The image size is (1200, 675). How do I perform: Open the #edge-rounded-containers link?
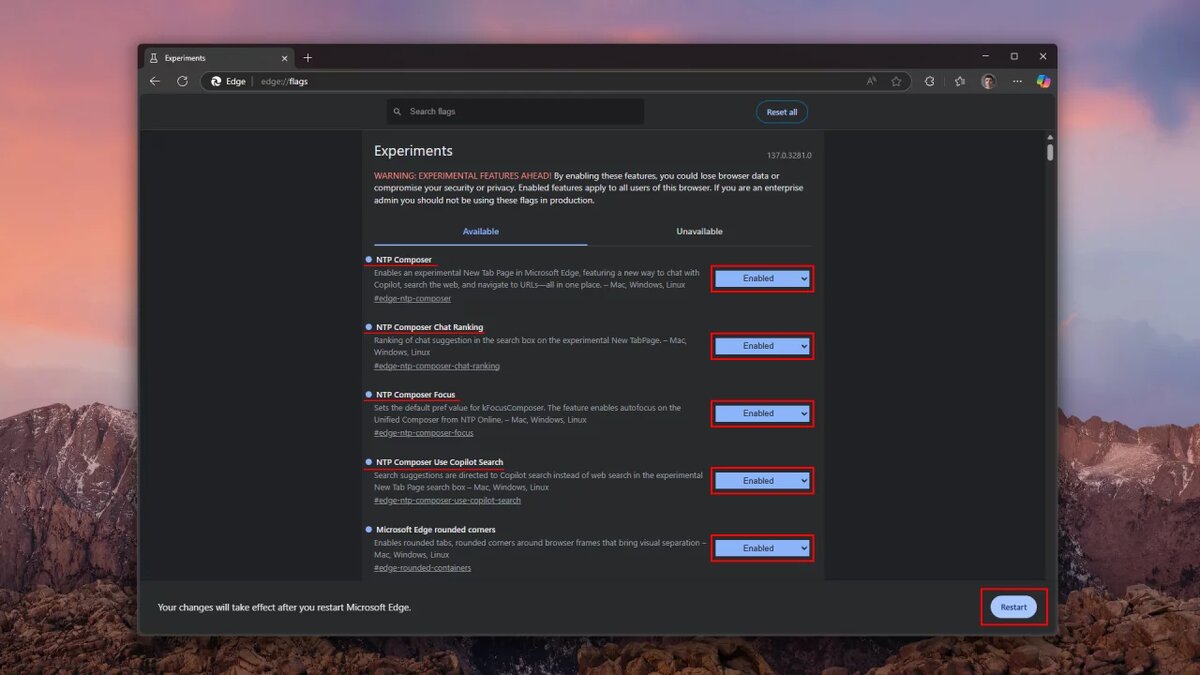click(422, 568)
